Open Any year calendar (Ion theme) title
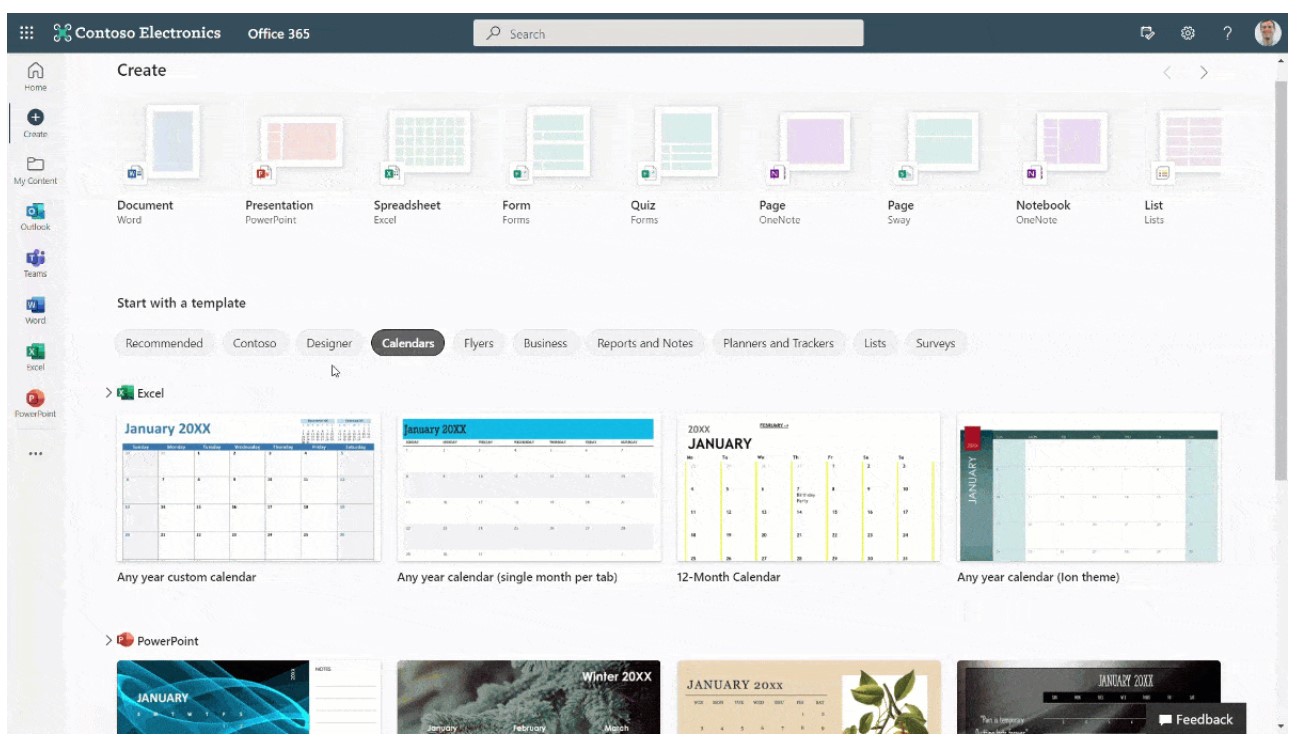The width and height of the screenshot is (1297, 750). coord(1038,577)
